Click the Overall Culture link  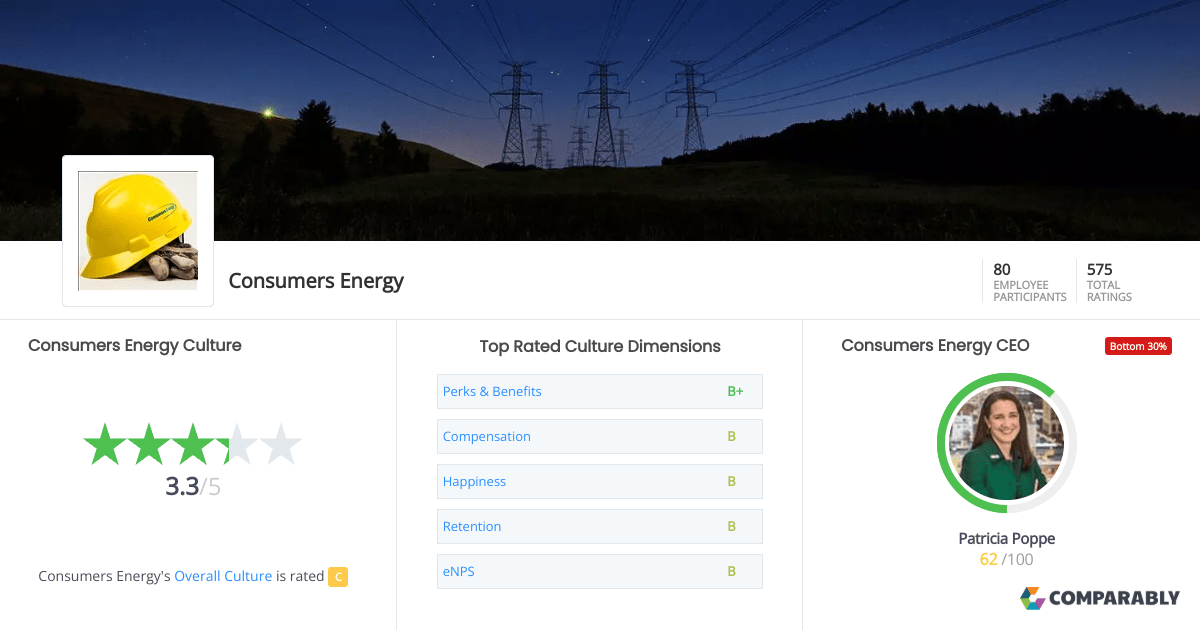(x=223, y=576)
